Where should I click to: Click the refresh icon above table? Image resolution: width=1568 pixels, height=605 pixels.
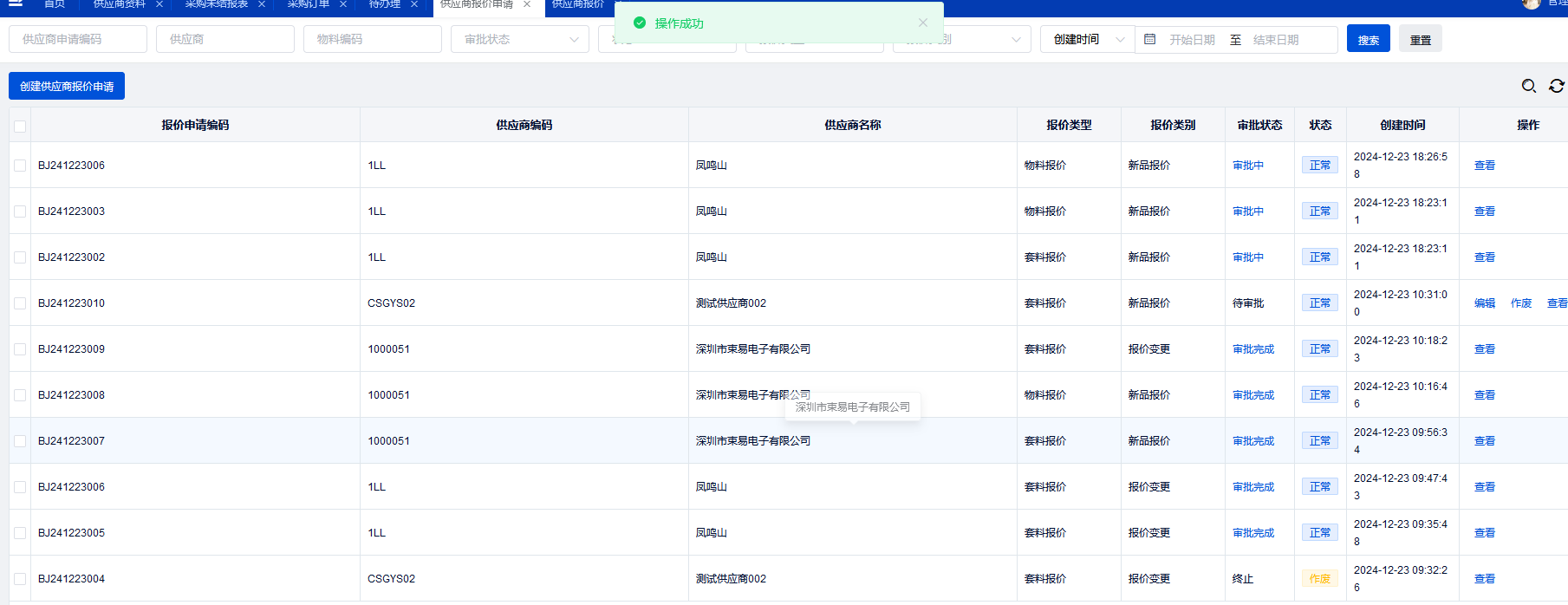click(x=1556, y=86)
